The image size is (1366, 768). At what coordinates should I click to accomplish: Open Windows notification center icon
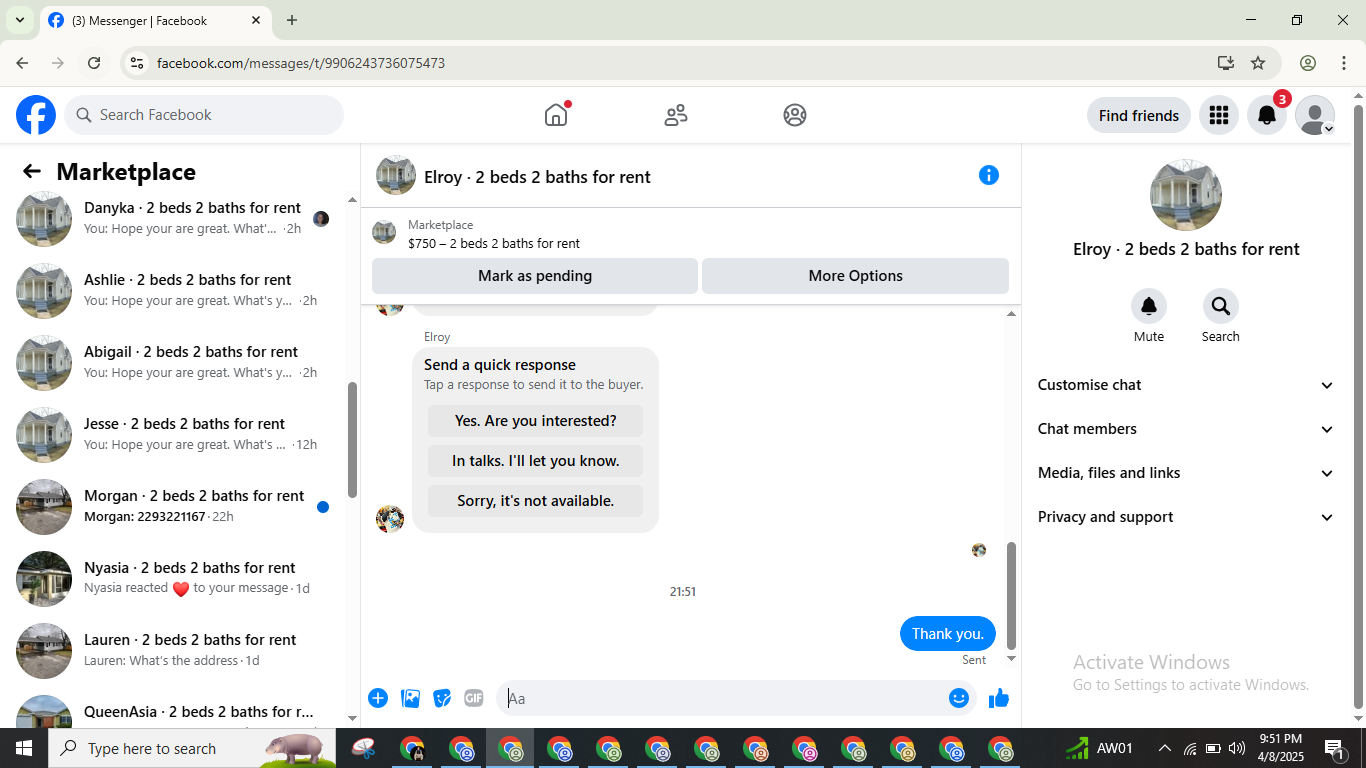[x=1335, y=748]
